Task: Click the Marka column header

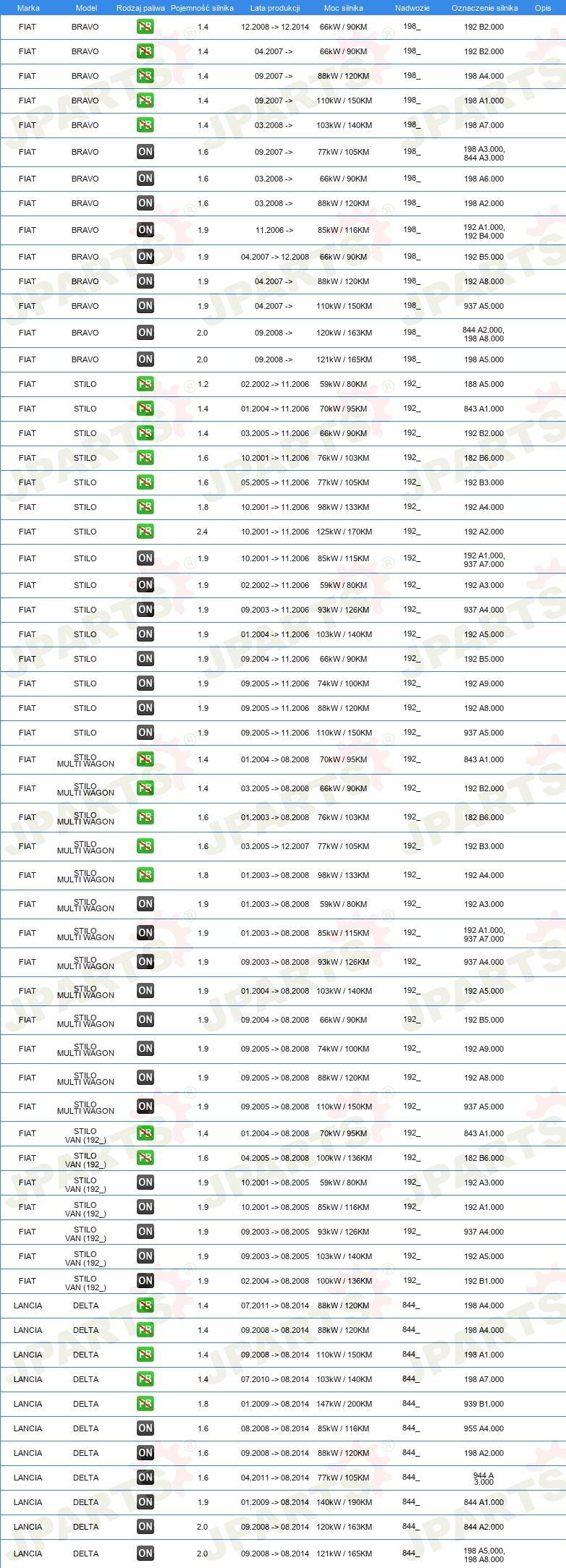Action: point(28,8)
